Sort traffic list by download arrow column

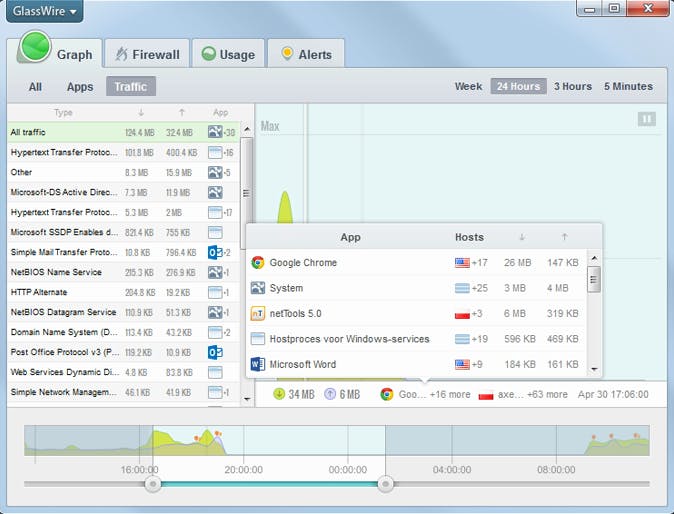pyautogui.click(x=141, y=113)
